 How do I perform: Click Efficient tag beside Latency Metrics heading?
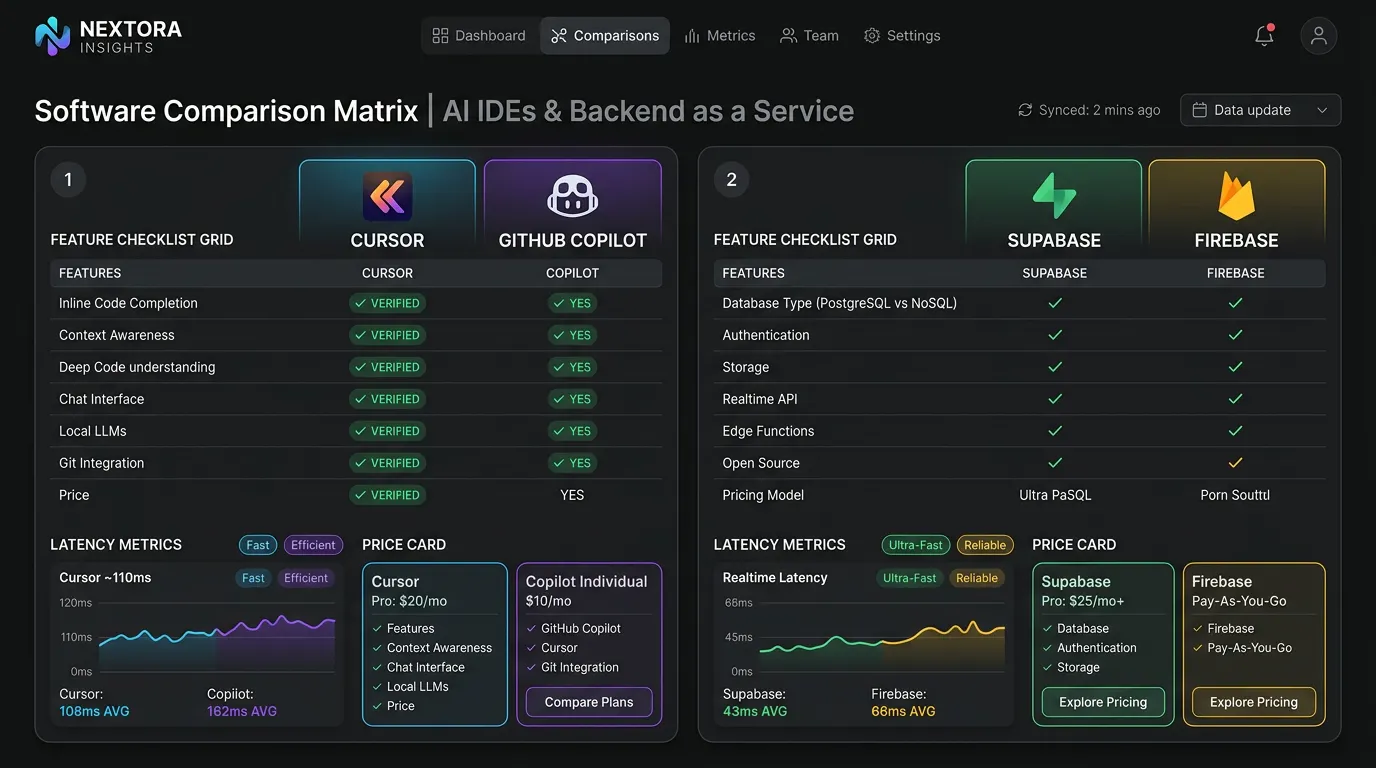point(313,545)
